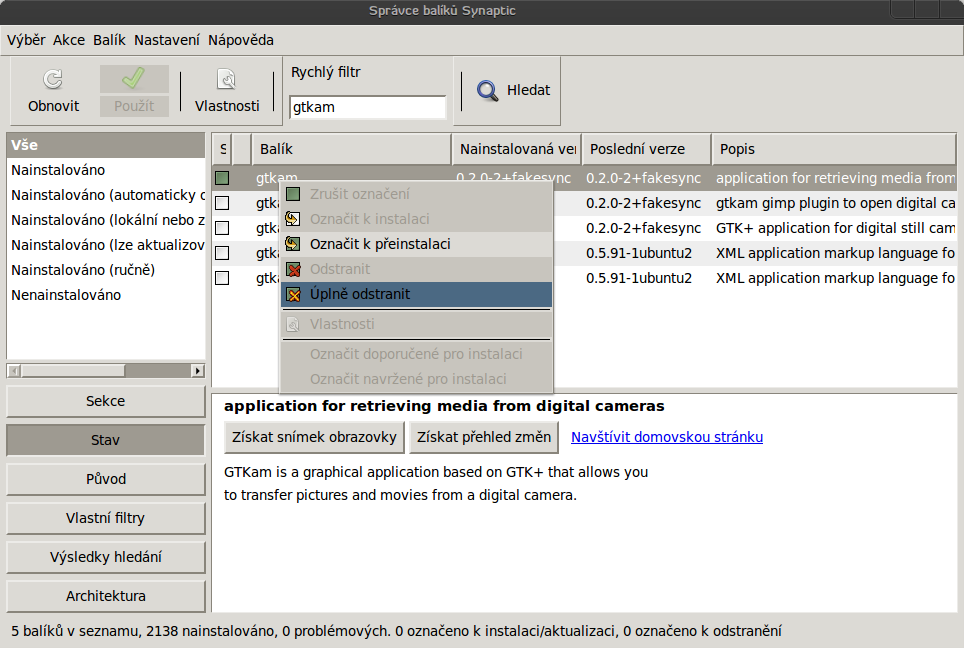Select Nainstalováno filter entry
Image resolution: width=964 pixels, height=648 pixels.
click(x=106, y=170)
